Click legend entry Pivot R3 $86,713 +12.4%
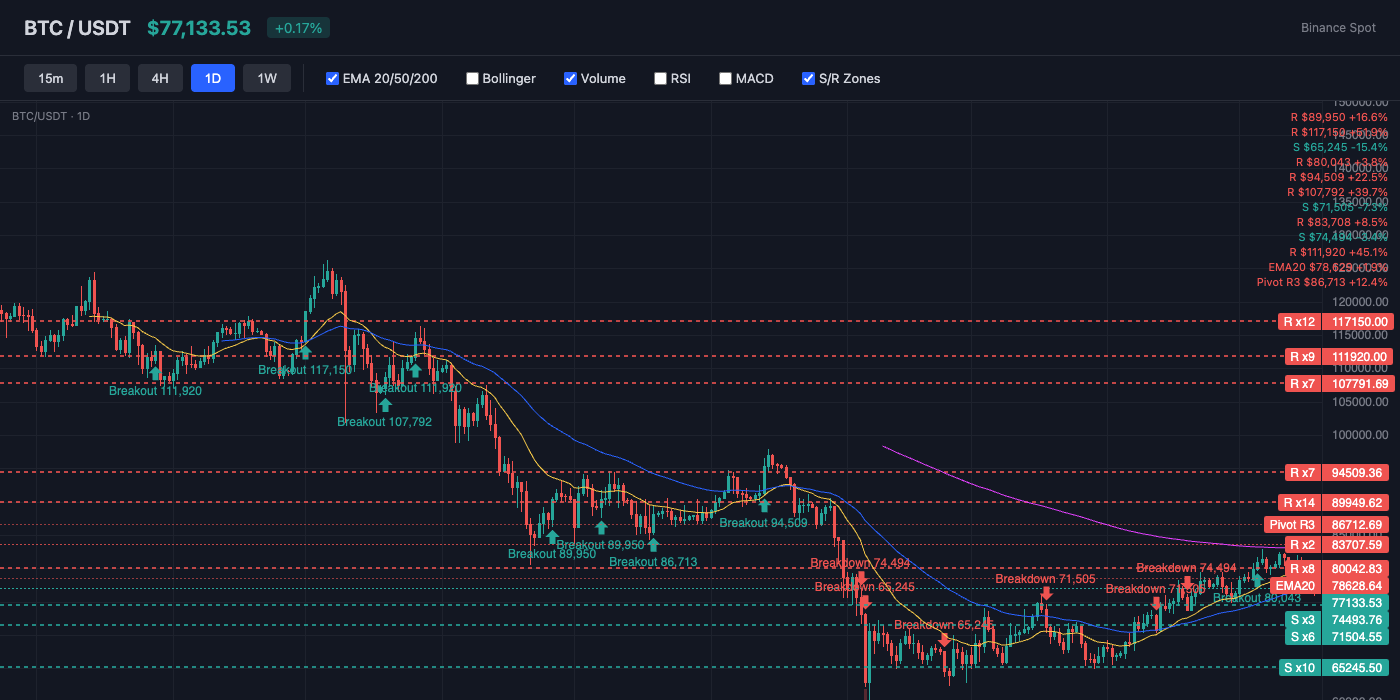1400x700 pixels. tap(1322, 282)
